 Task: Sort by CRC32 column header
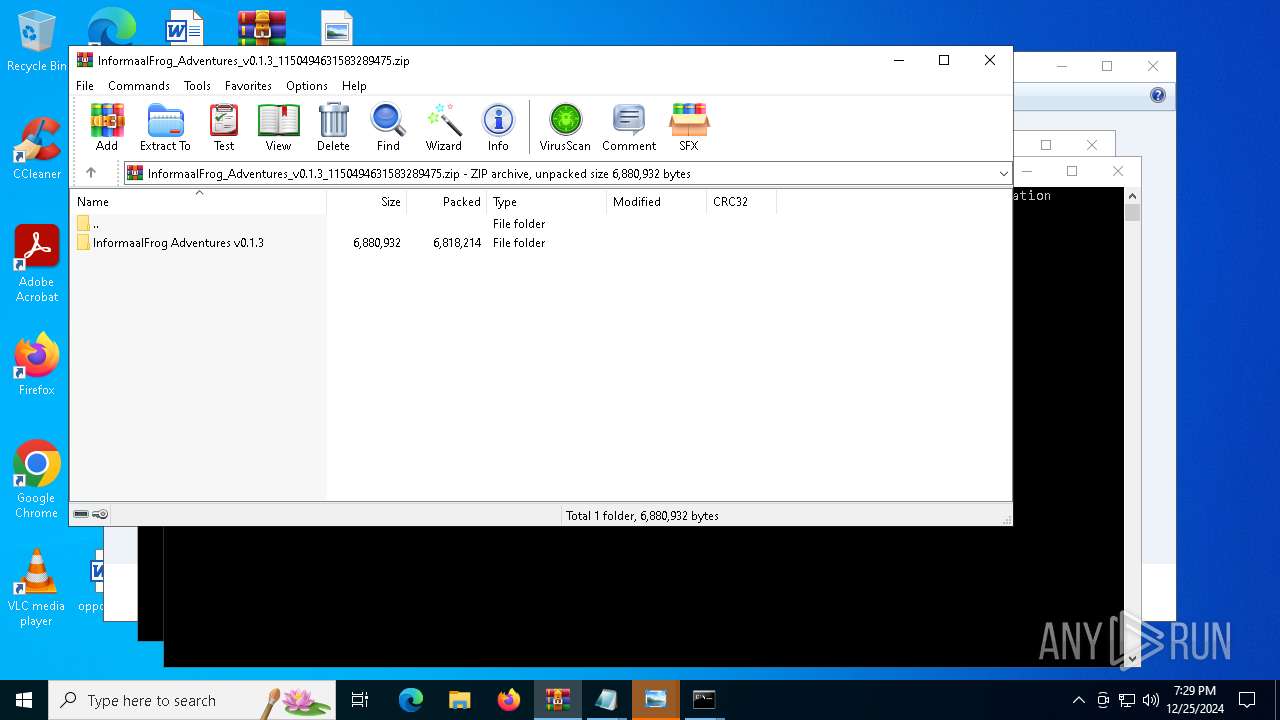pyautogui.click(x=742, y=202)
